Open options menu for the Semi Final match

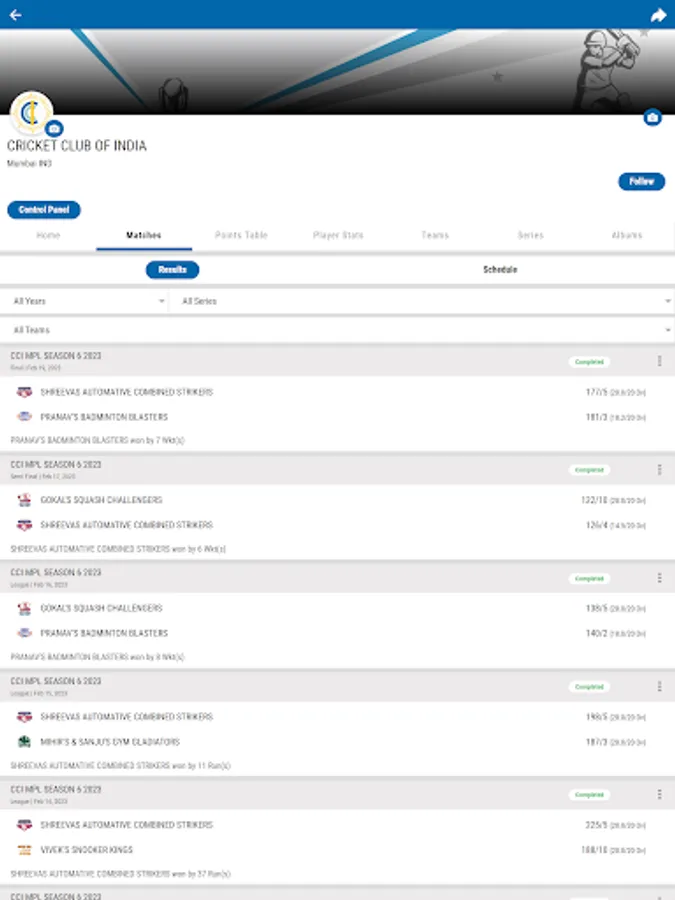coord(659,470)
